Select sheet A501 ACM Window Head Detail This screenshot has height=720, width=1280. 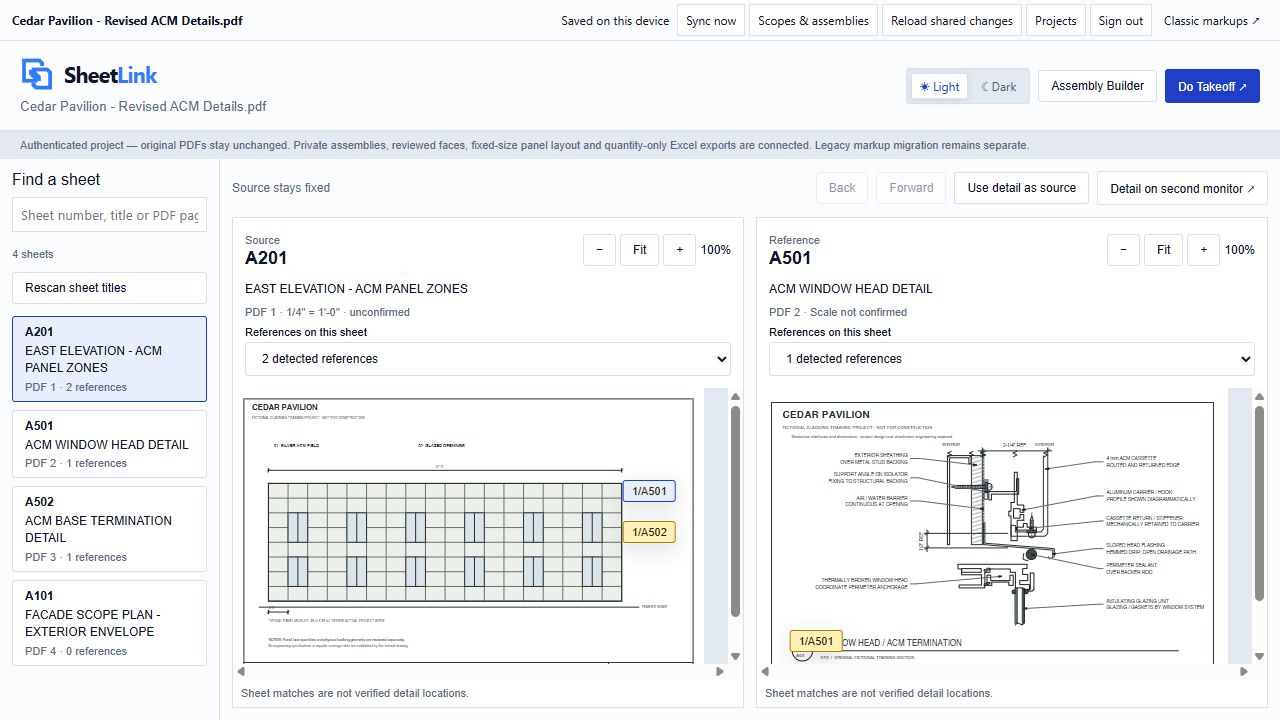point(109,444)
